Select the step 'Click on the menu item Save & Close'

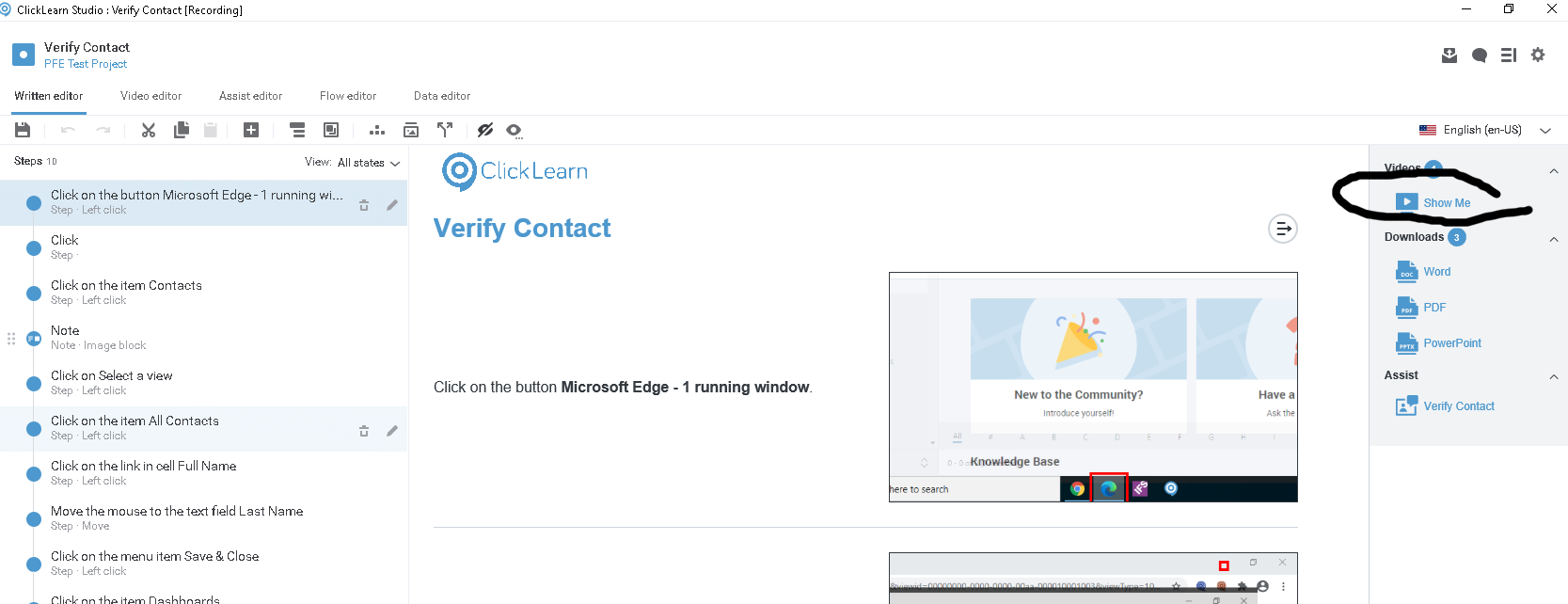pos(203,564)
